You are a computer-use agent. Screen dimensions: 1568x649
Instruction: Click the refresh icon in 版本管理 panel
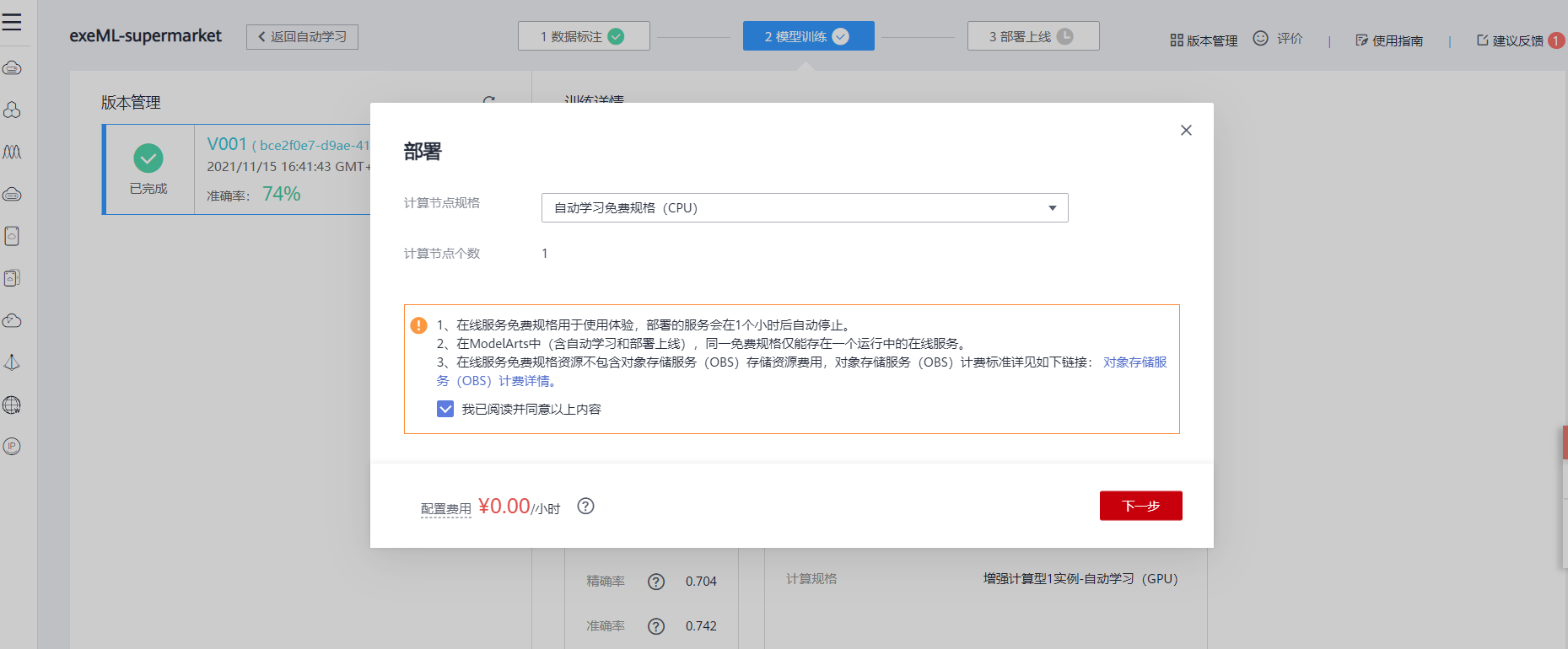pos(488,101)
